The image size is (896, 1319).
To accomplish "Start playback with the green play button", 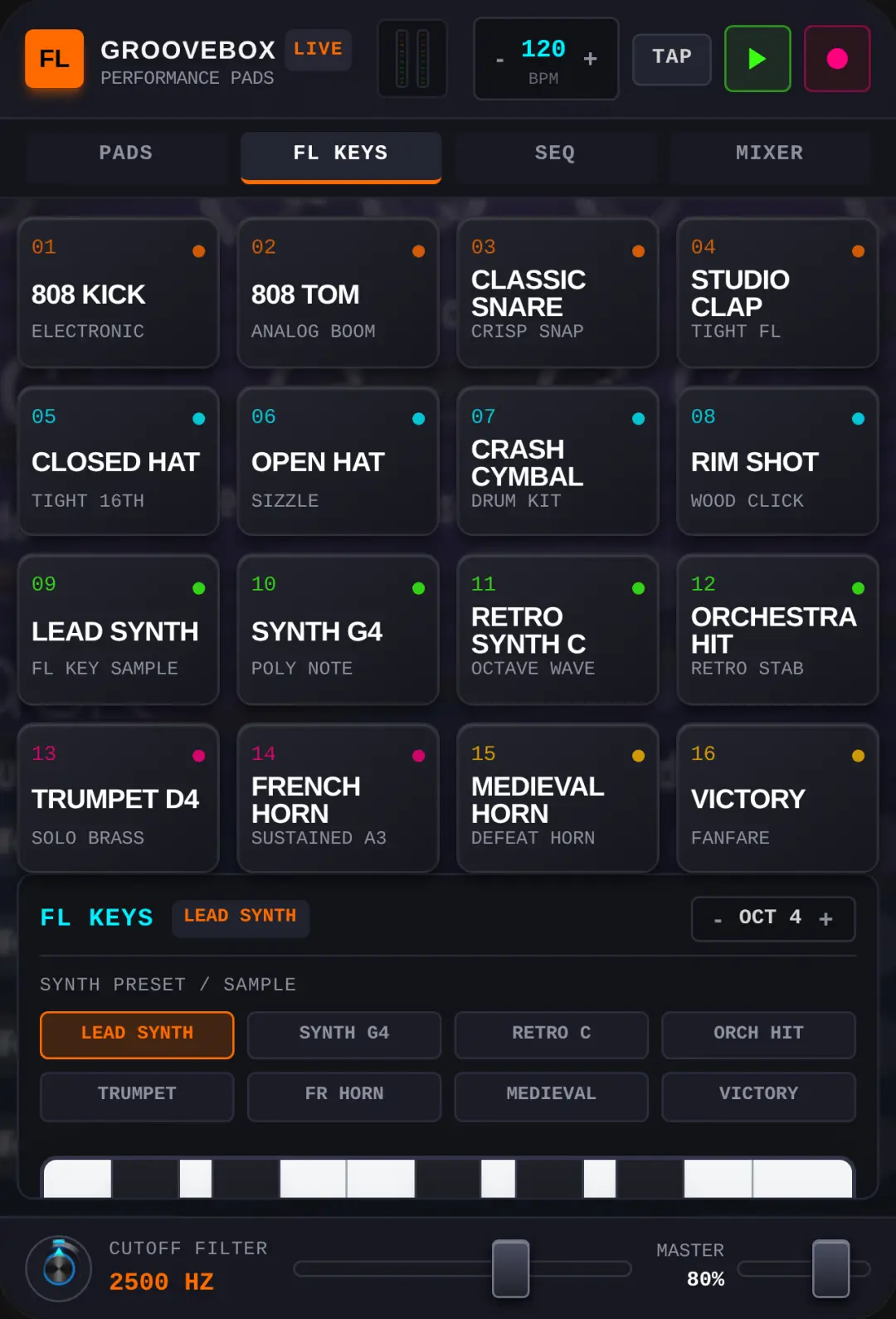I will pos(757,58).
